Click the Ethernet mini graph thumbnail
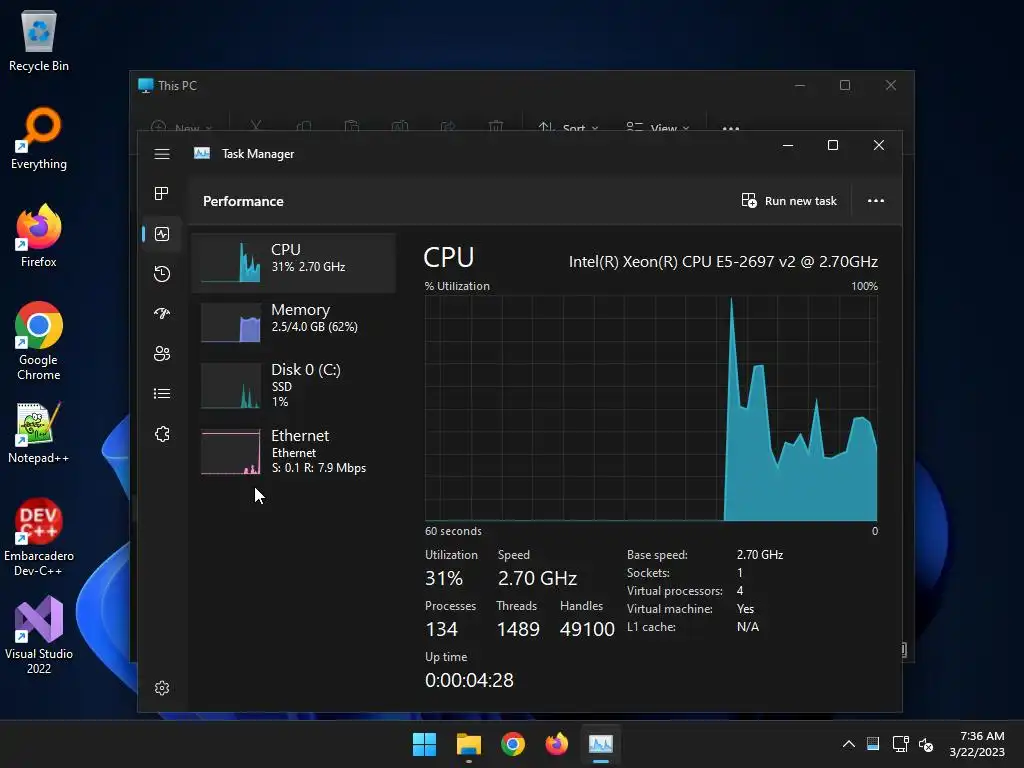 click(x=231, y=452)
